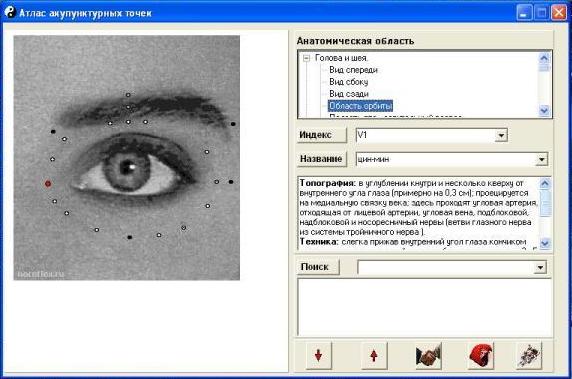Click the yin-yang application icon in title bar
The height and width of the screenshot is (379, 572).
(10, 12)
